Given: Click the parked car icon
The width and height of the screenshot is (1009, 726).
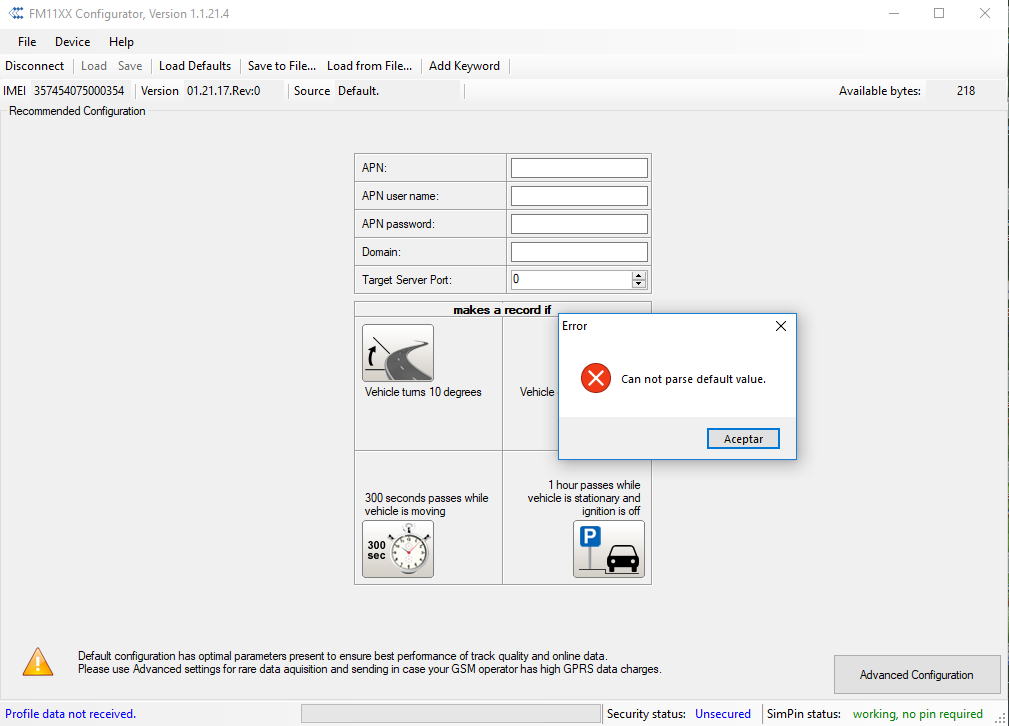Looking at the screenshot, I should point(608,549).
